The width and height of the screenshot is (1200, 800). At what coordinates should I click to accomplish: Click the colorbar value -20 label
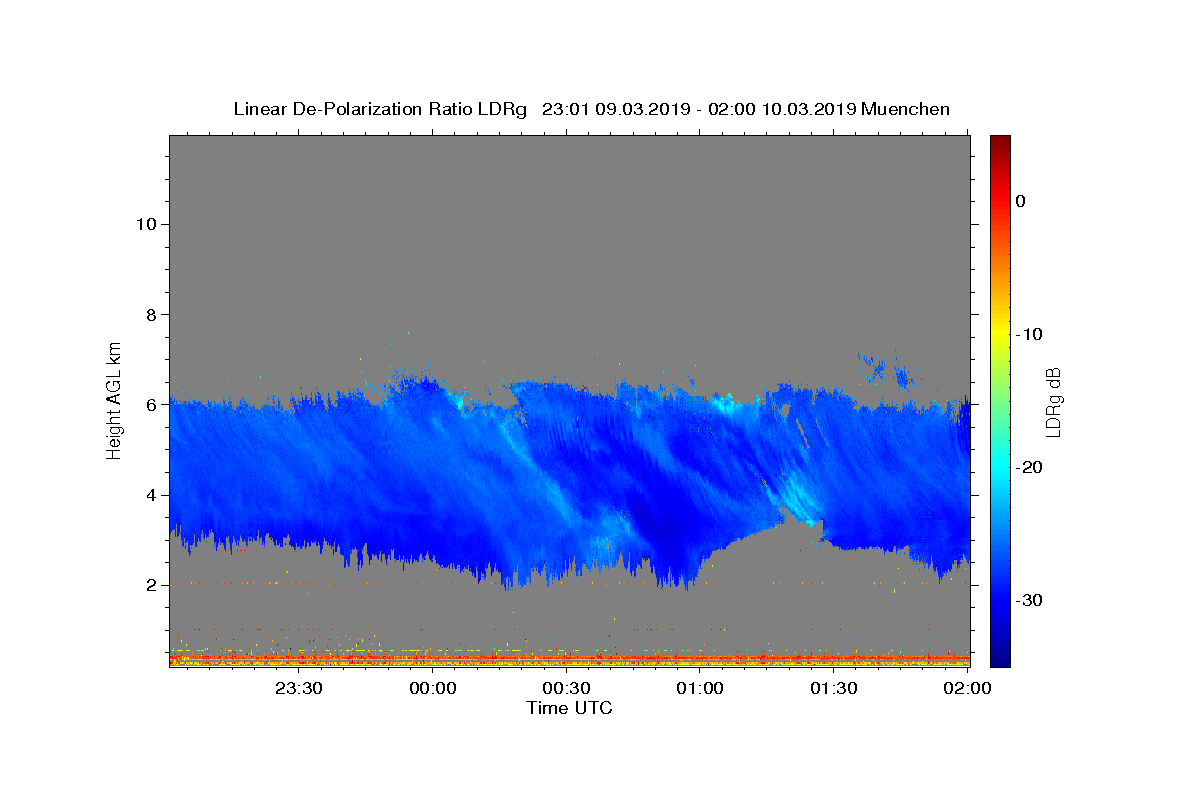pyautogui.click(x=1030, y=467)
